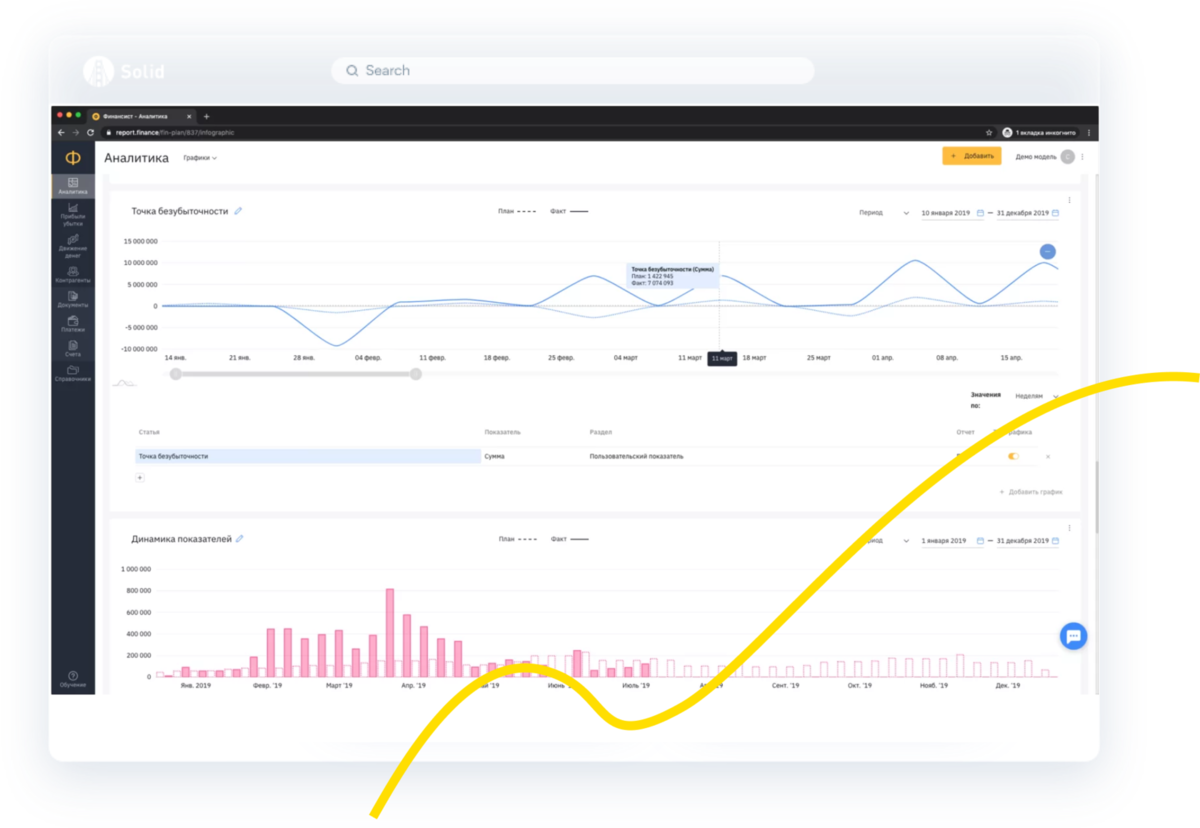
Task: Click the Solid logo at top left
Action: [124, 71]
